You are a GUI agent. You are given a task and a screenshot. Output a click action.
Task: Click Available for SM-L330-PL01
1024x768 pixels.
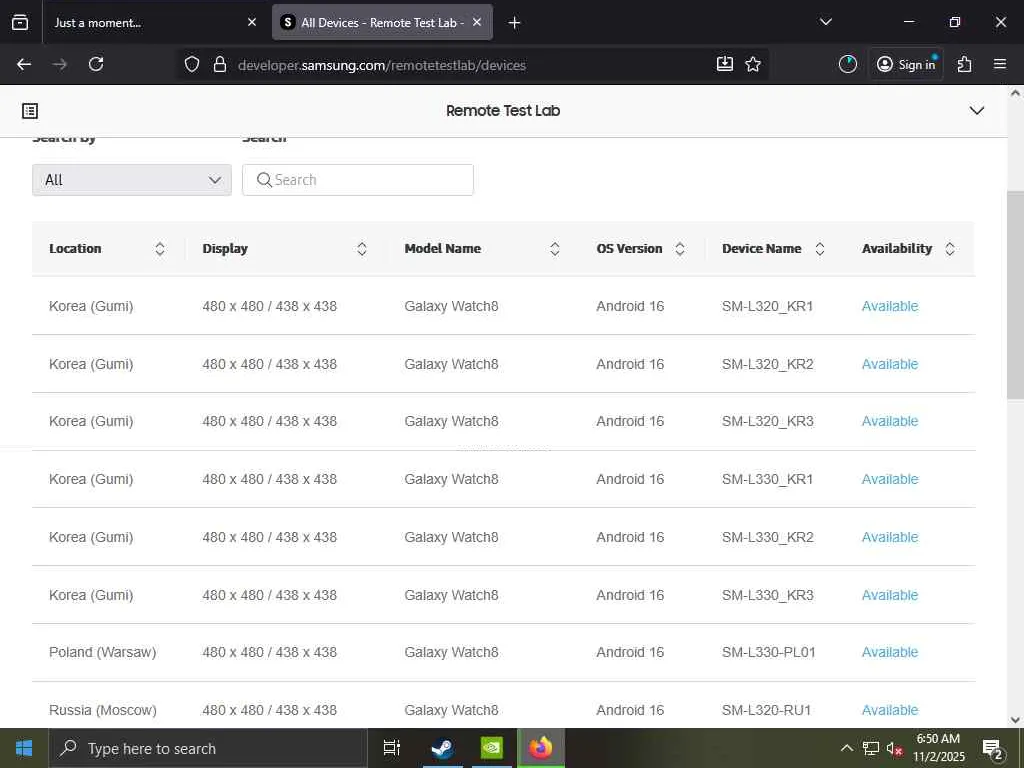pyautogui.click(x=889, y=652)
